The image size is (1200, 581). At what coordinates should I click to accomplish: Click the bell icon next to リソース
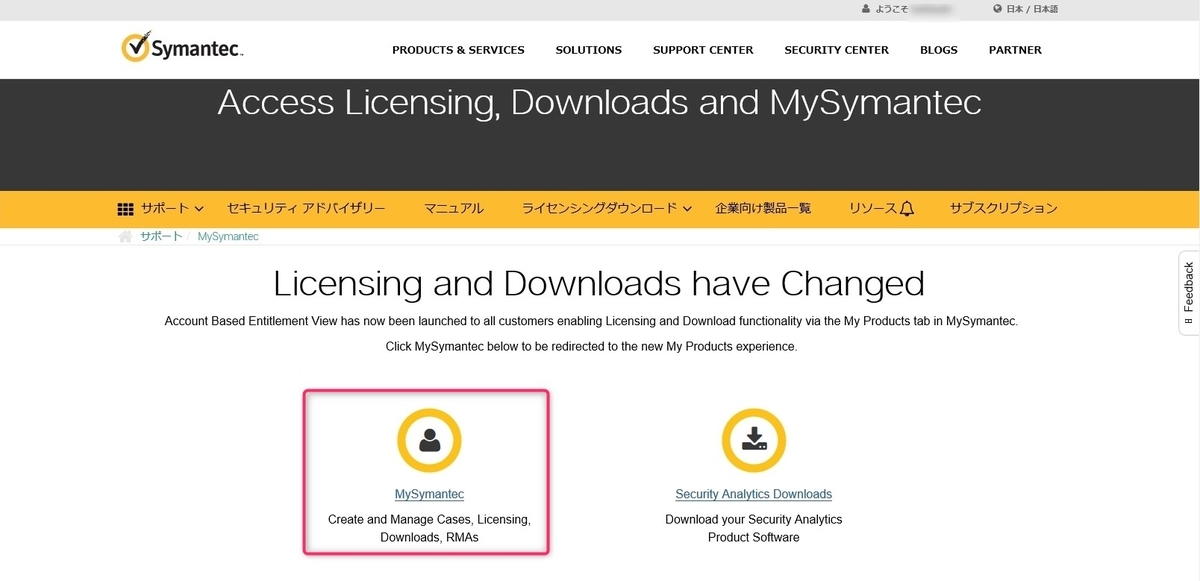point(907,209)
